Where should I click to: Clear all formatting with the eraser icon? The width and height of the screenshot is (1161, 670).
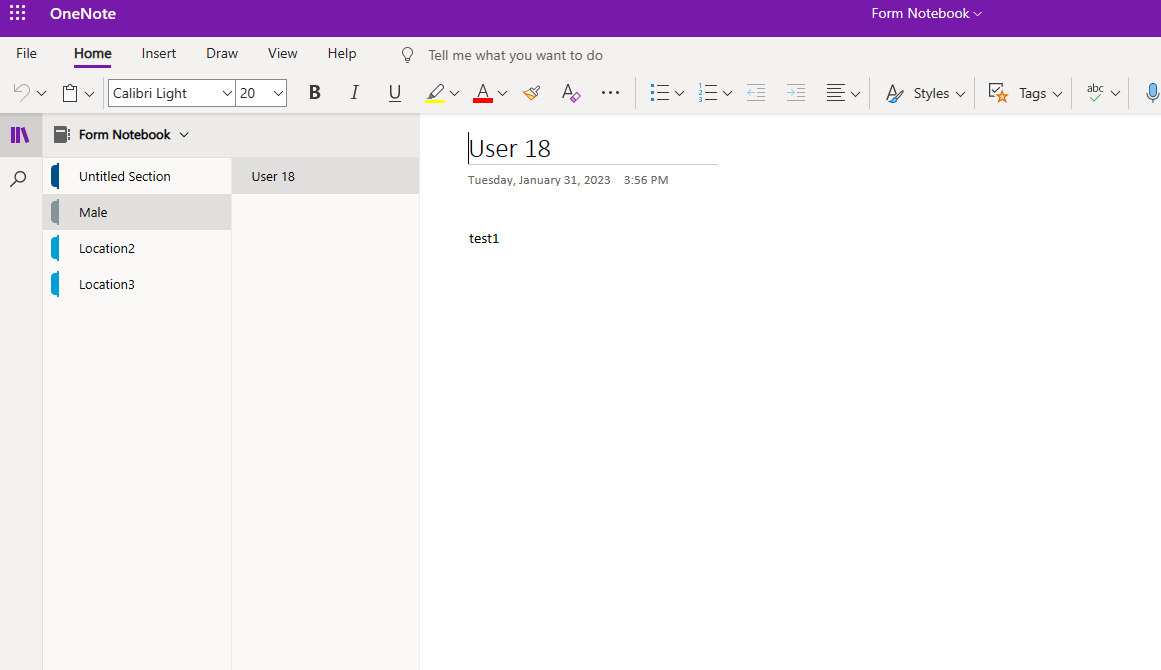pos(570,92)
